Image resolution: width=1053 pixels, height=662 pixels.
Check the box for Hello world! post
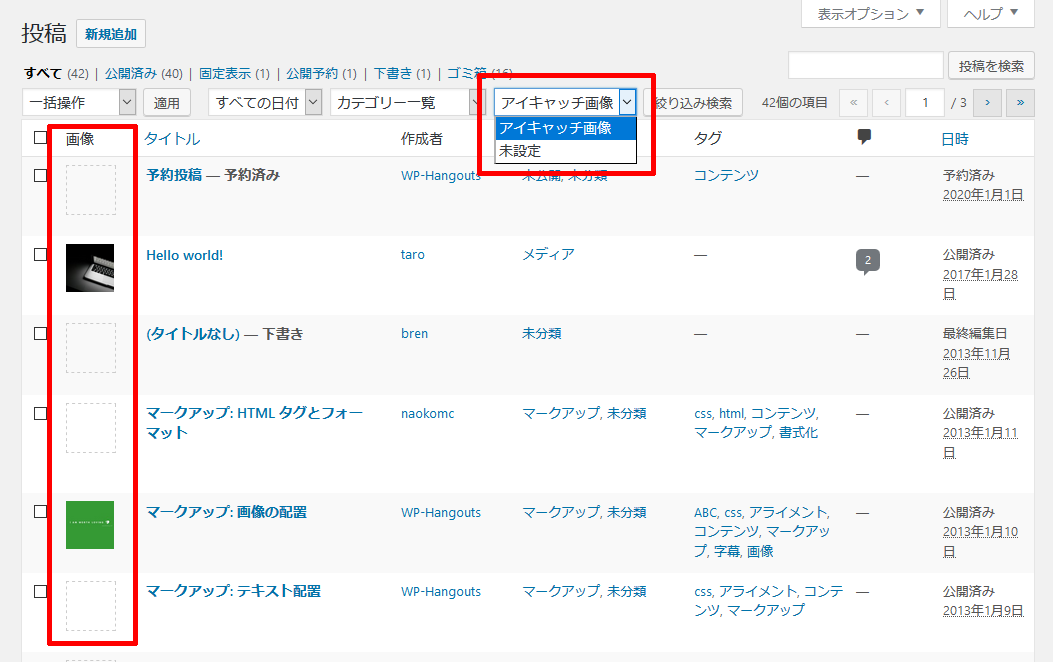(x=41, y=255)
